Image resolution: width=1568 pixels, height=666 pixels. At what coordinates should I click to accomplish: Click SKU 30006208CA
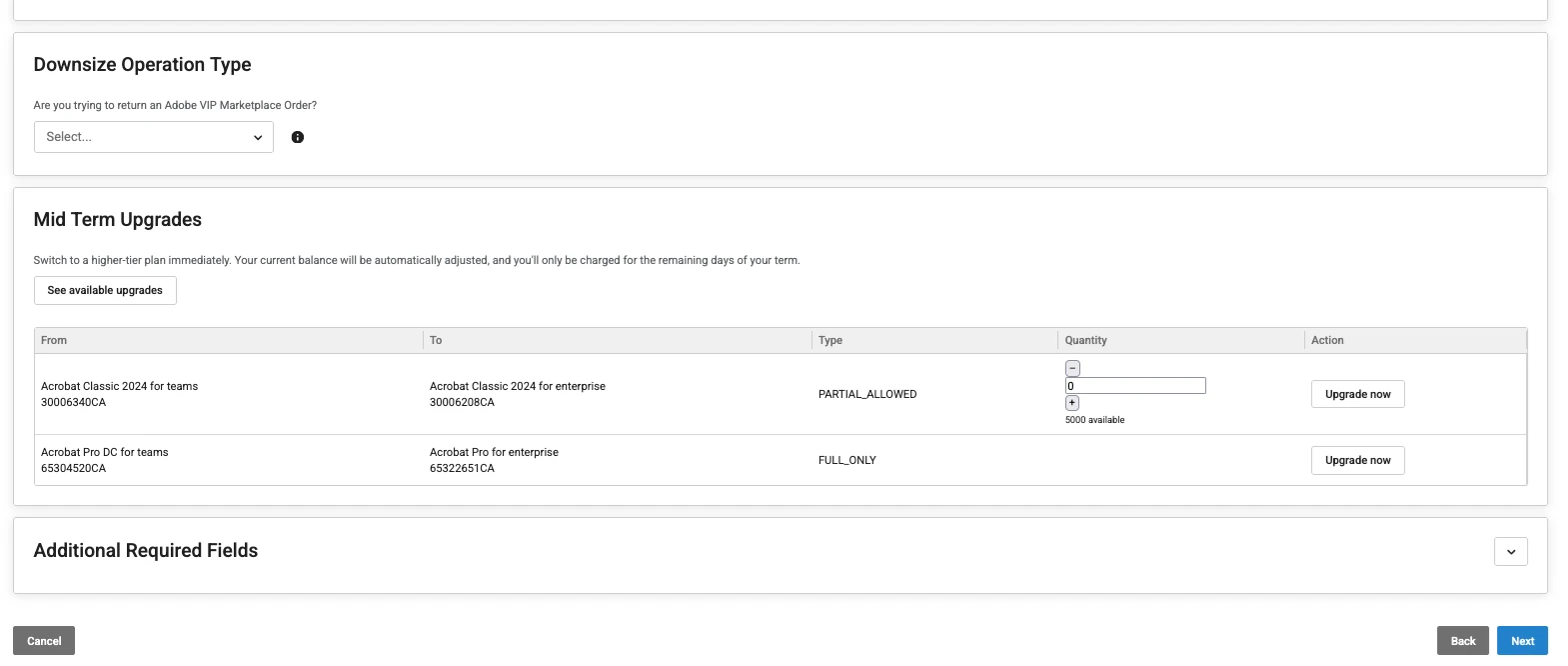462,402
